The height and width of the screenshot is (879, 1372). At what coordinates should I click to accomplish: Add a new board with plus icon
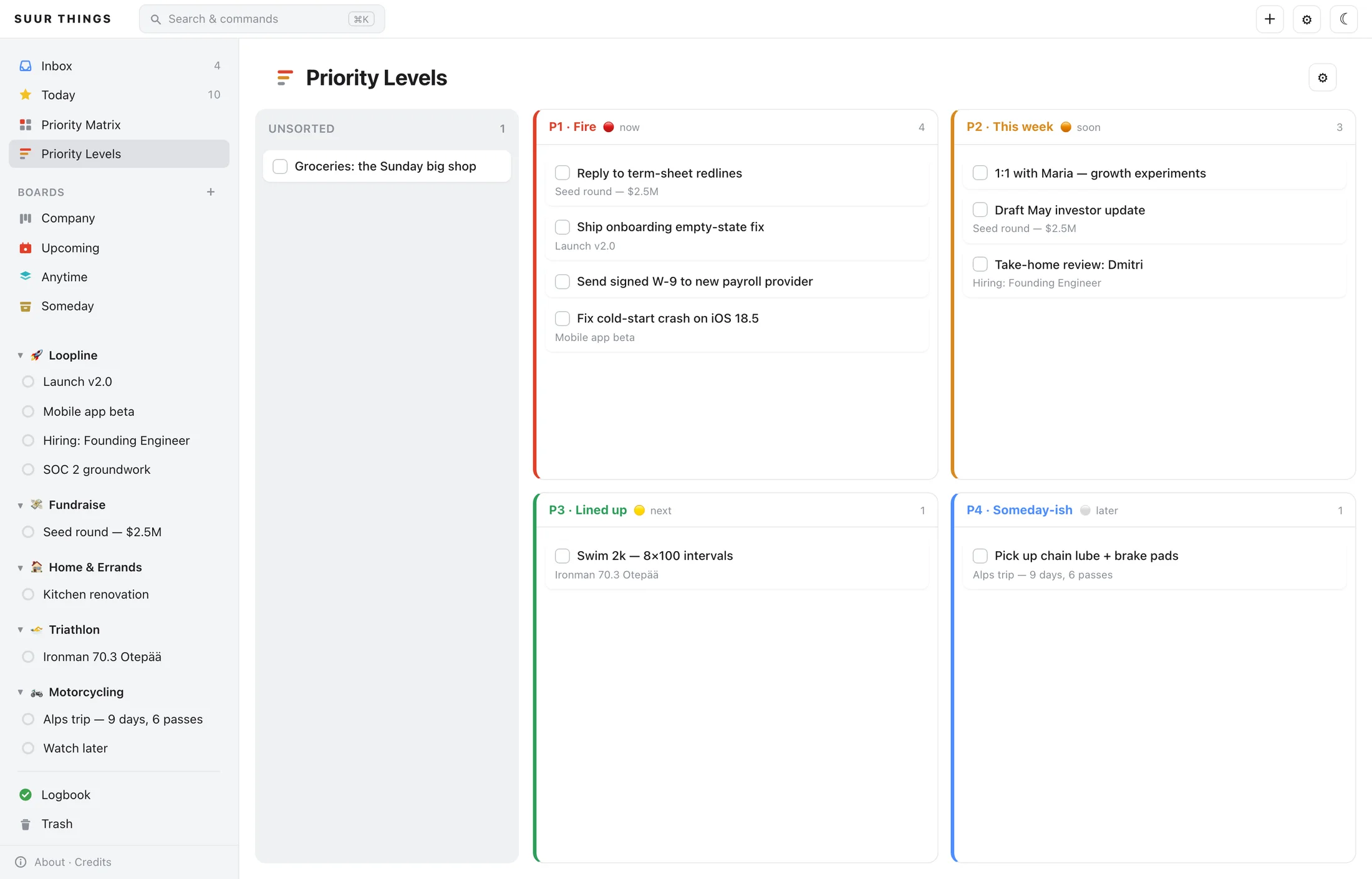pos(211,192)
